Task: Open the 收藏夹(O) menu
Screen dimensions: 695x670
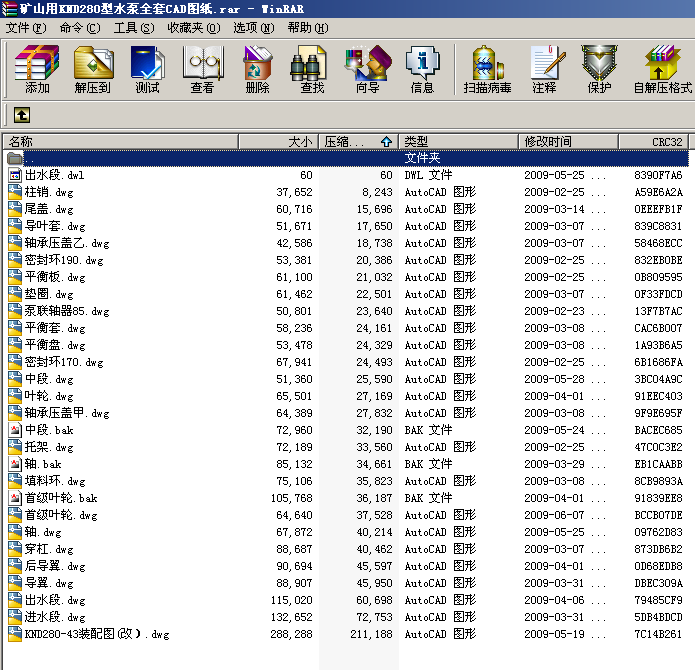Action: [194, 28]
